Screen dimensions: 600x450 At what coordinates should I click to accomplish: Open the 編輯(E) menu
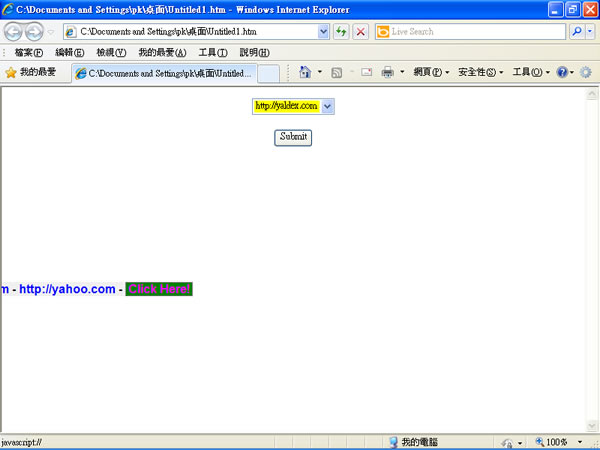pyautogui.click(x=70, y=52)
